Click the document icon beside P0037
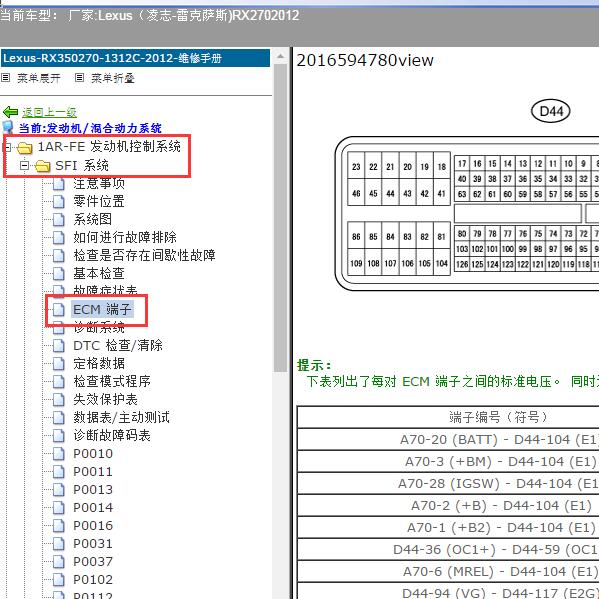Image resolution: width=599 pixels, height=599 pixels. [x=58, y=562]
